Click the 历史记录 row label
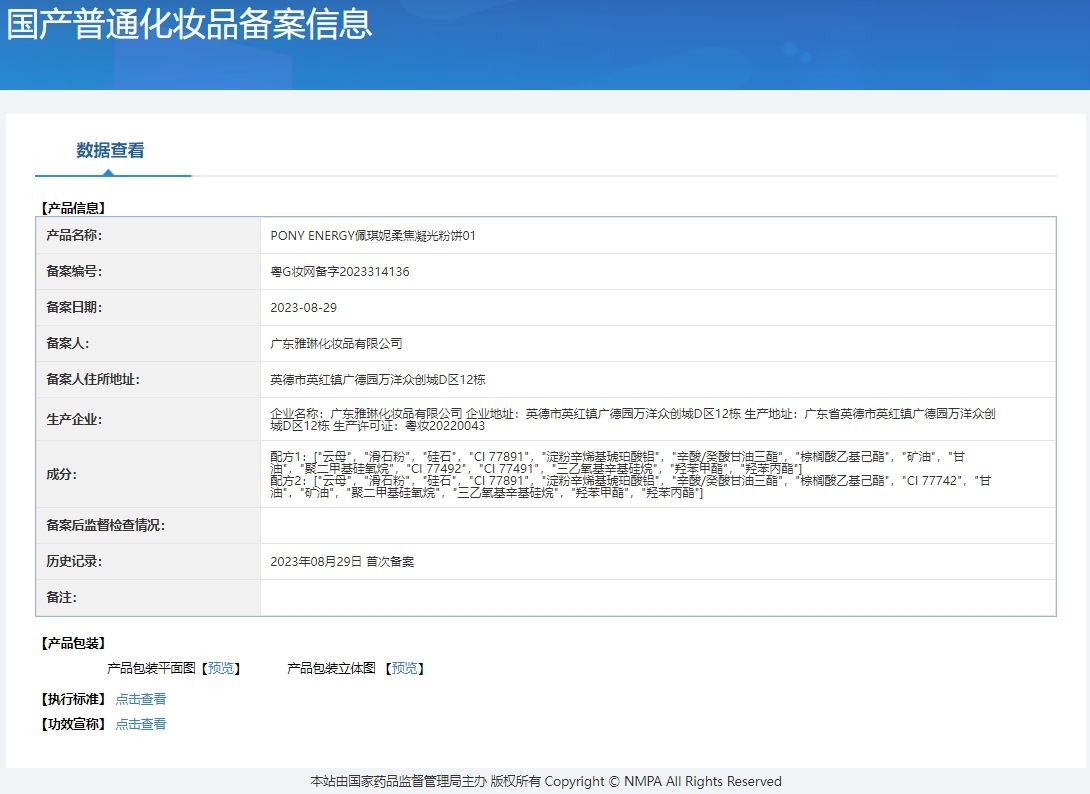 pyautogui.click(x=74, y=561)
